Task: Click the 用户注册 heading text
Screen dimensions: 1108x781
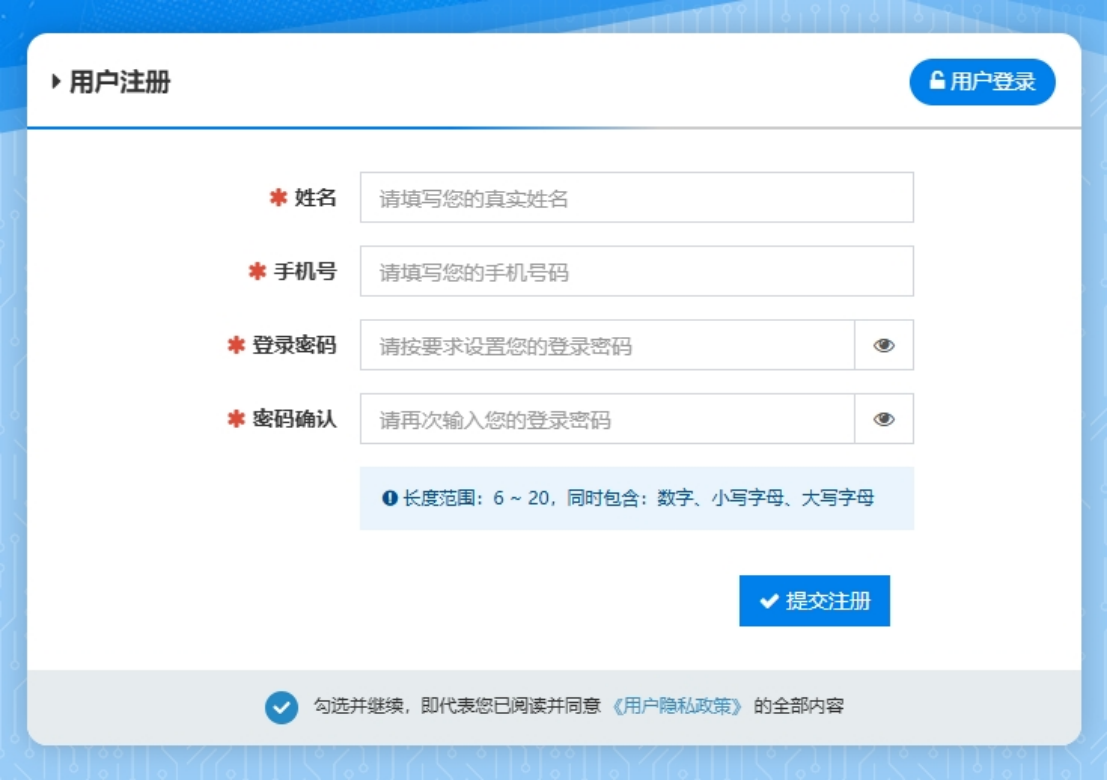Action: coord(119,82)
